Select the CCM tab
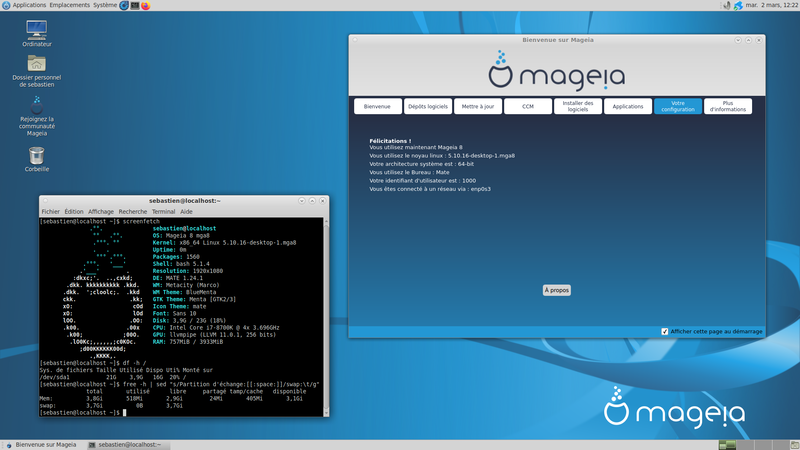The height and width of the screenshot is (450, 800). click(x=528, y=106)
